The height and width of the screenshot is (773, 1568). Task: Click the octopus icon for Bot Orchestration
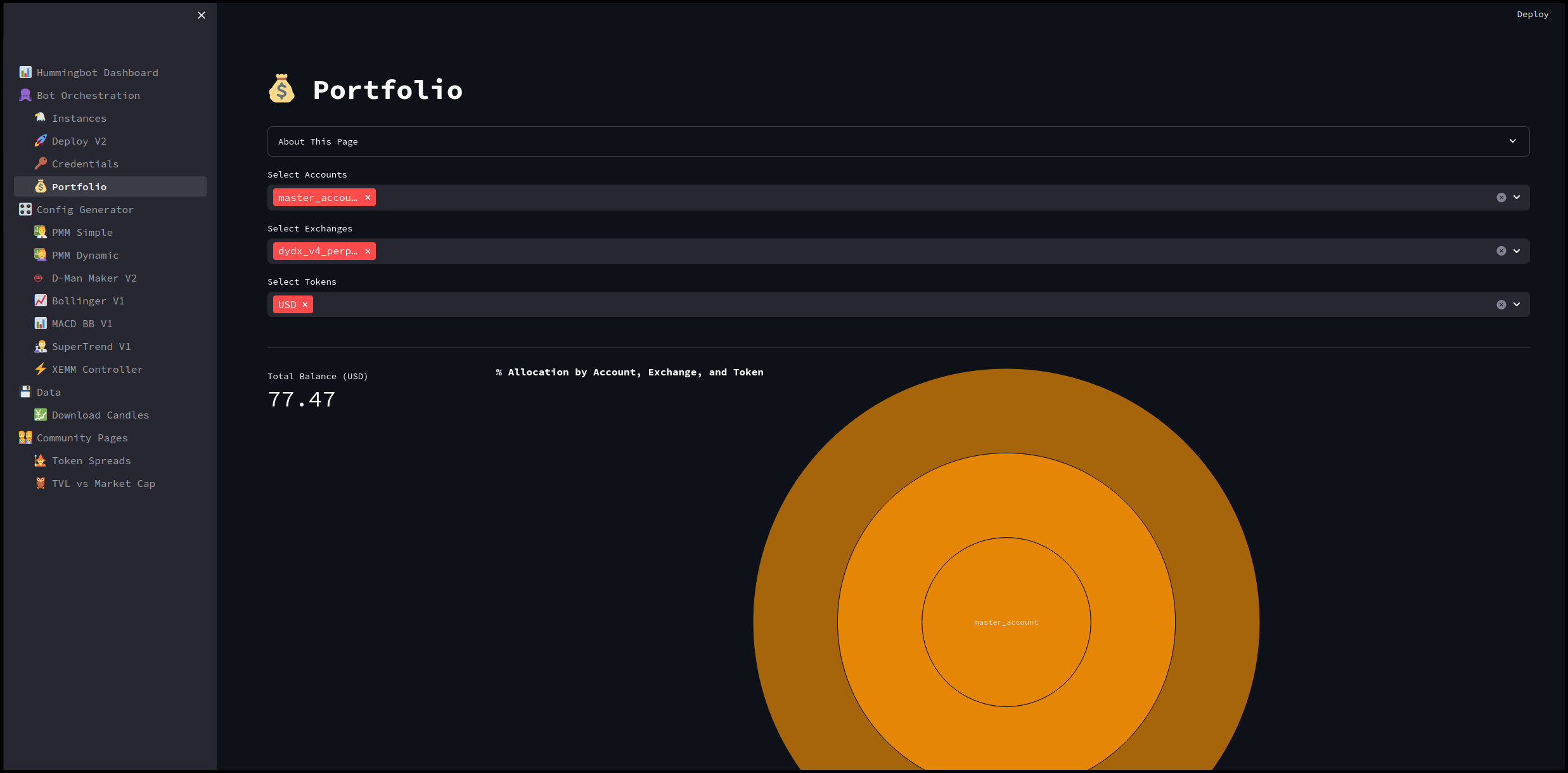pyautogui.click(x=25, y=95)
